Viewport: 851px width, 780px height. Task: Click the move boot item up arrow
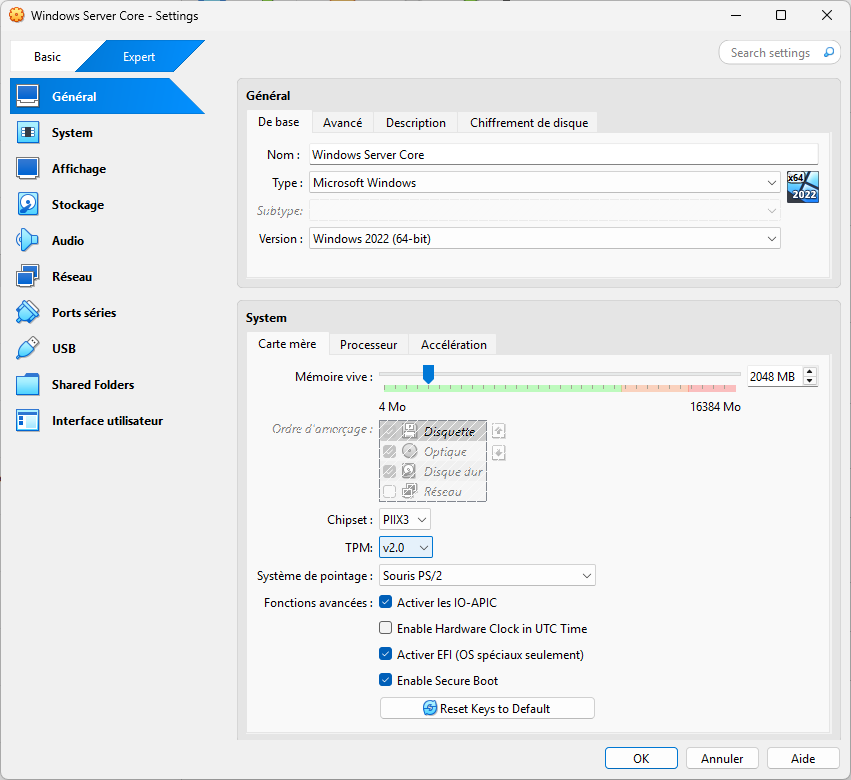coord(498,431)
